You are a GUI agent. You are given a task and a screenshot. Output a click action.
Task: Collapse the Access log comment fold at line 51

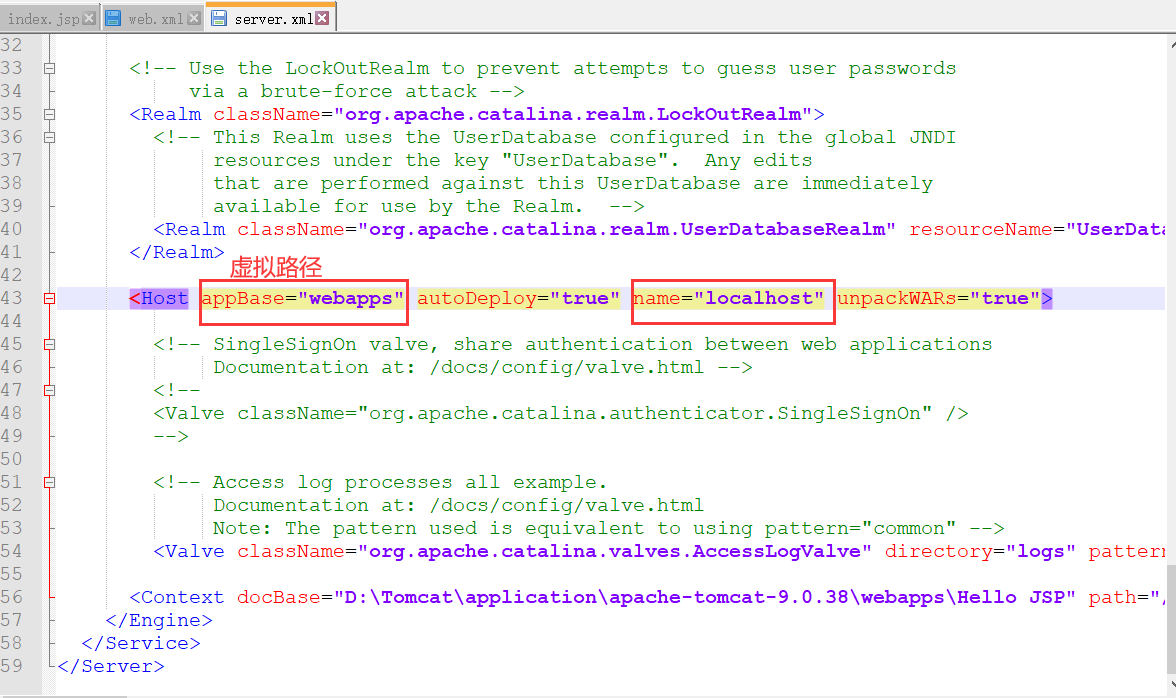point(49,481)
